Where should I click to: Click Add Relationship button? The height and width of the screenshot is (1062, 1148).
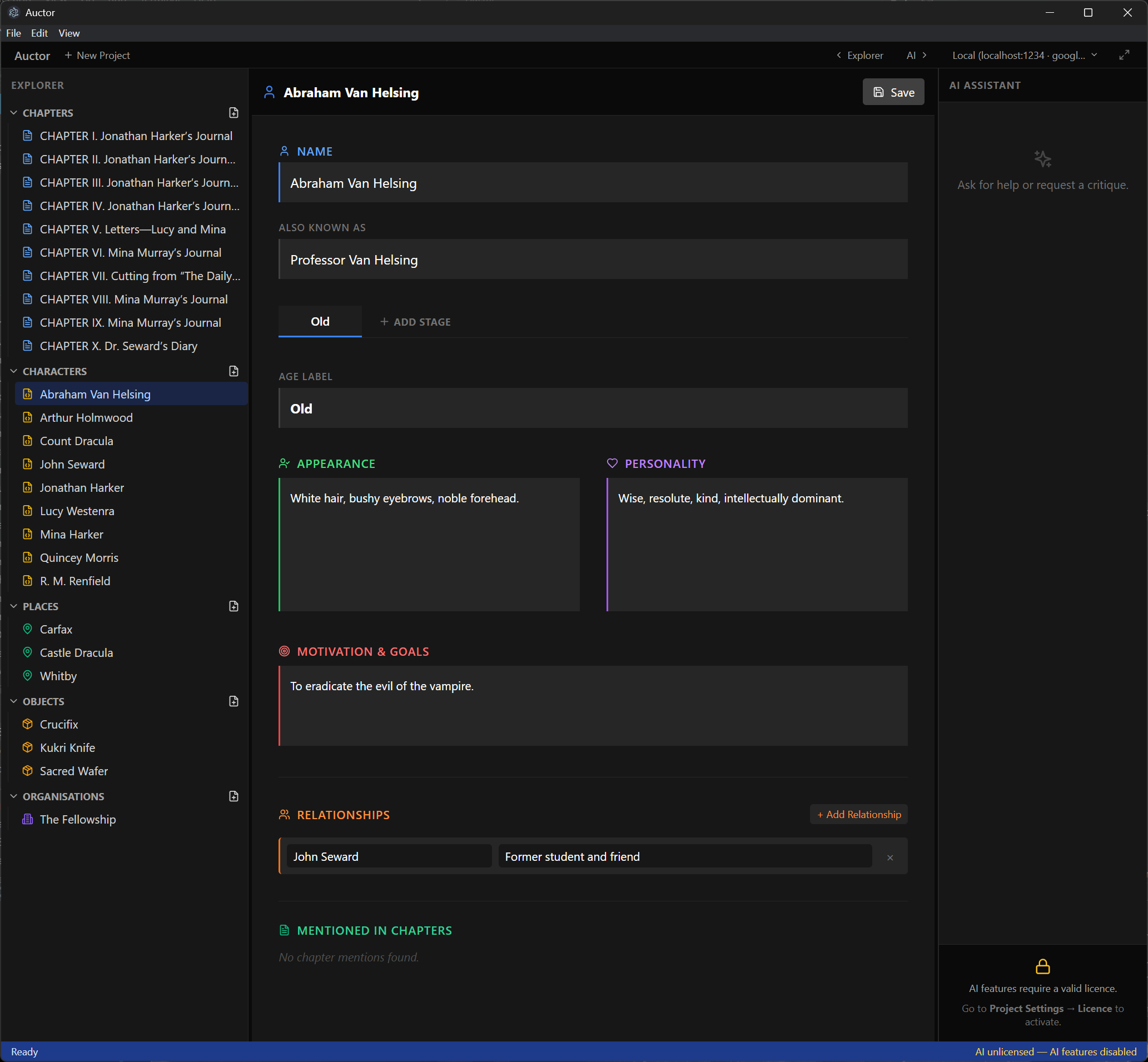pyautogui.click(x=858, y=814)
